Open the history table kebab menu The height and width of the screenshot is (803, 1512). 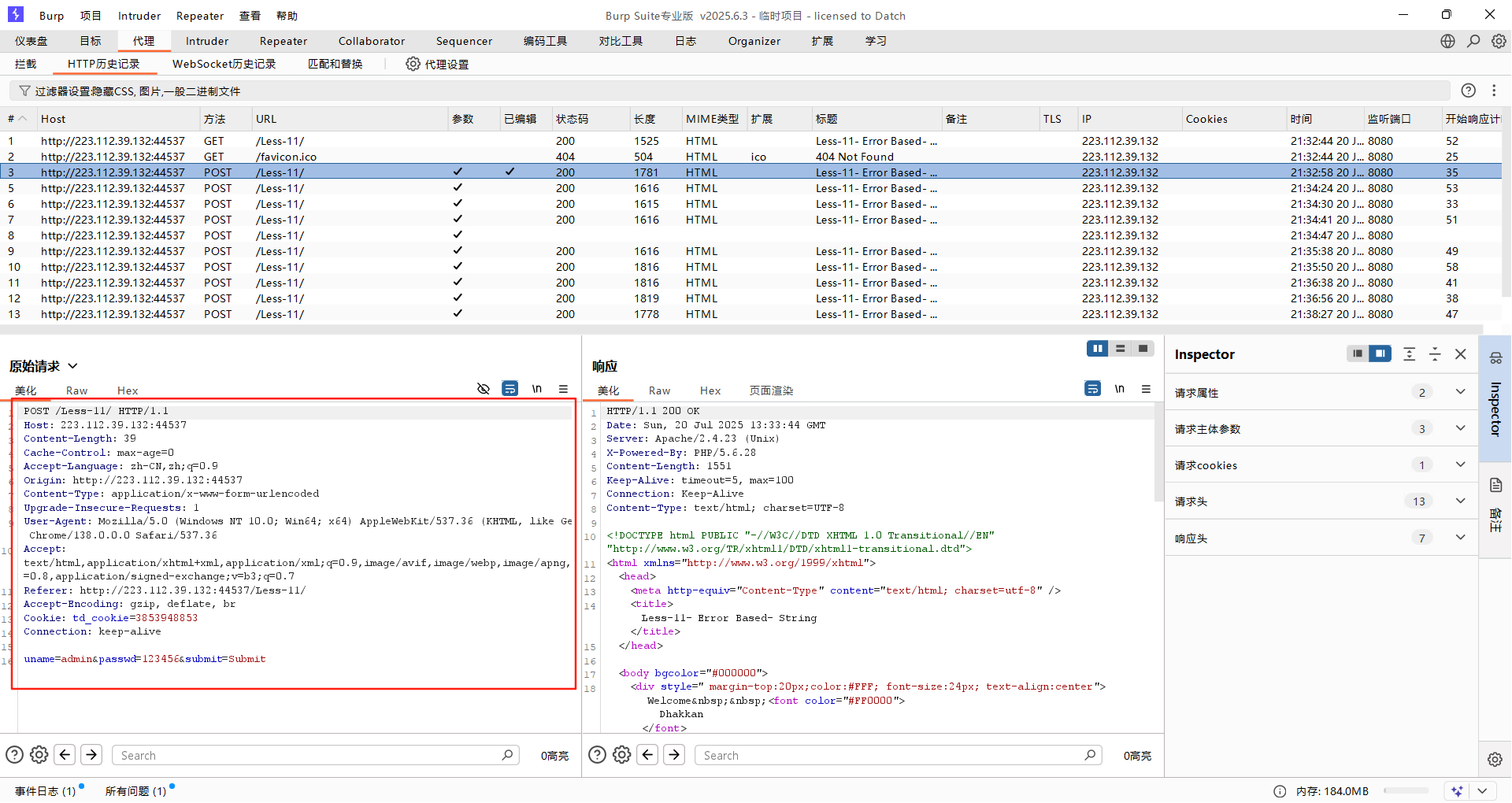click(x=1494, y=91)
